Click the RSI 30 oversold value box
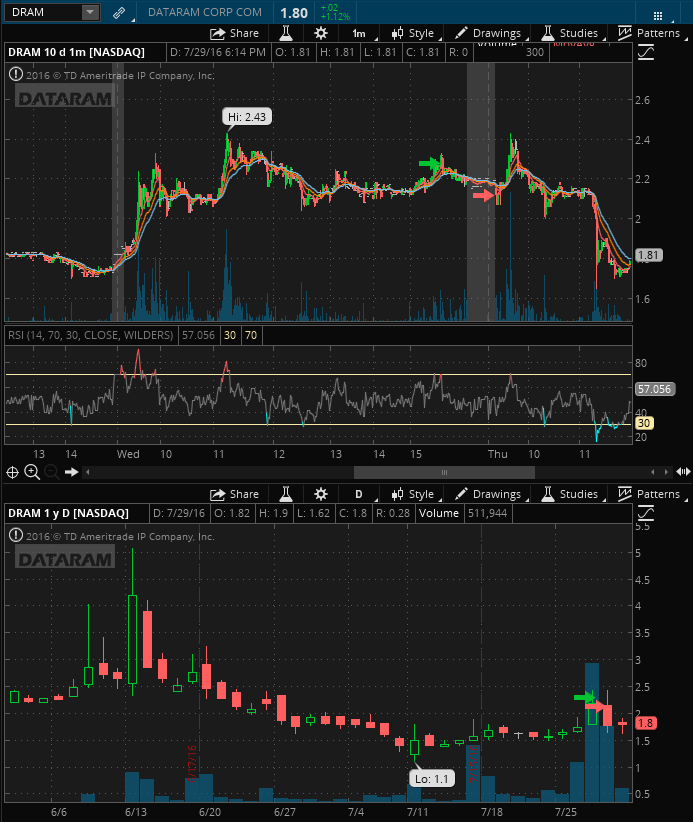 (x=230, y=335)
